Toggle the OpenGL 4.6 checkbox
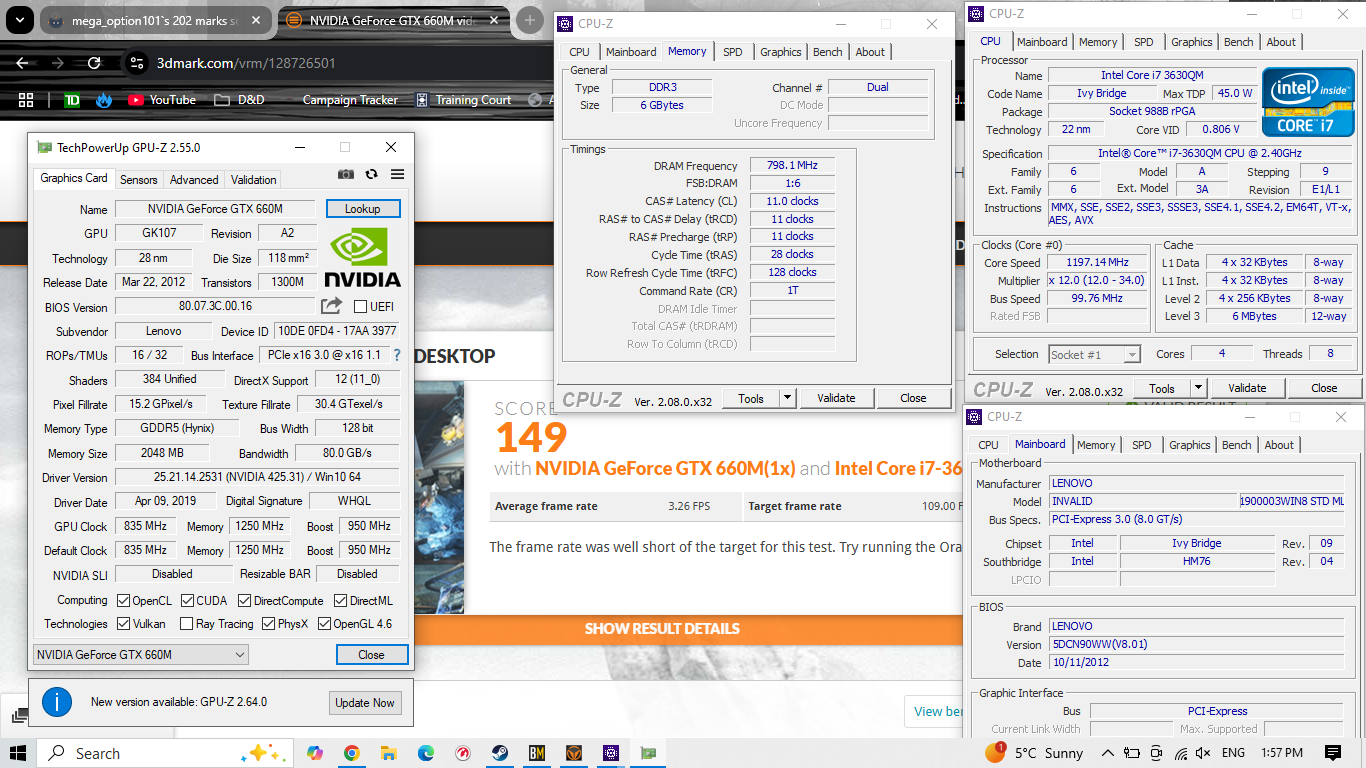The image size is (1366, 768). pyautogui.click(x=324, y=624)
